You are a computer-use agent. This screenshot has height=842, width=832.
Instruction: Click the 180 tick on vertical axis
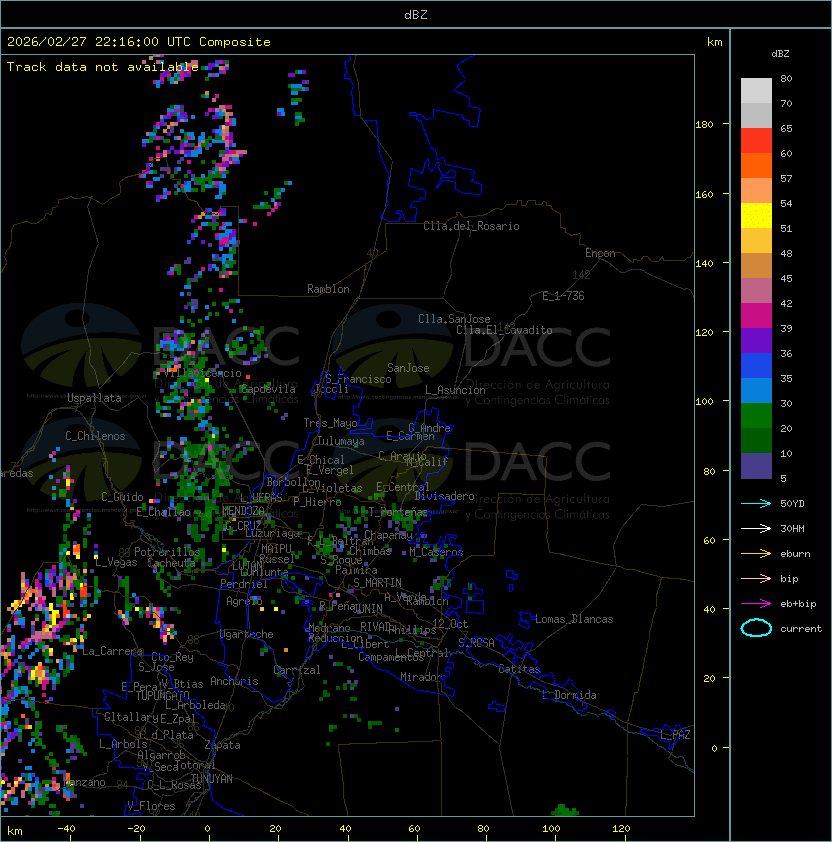(704, 125)
